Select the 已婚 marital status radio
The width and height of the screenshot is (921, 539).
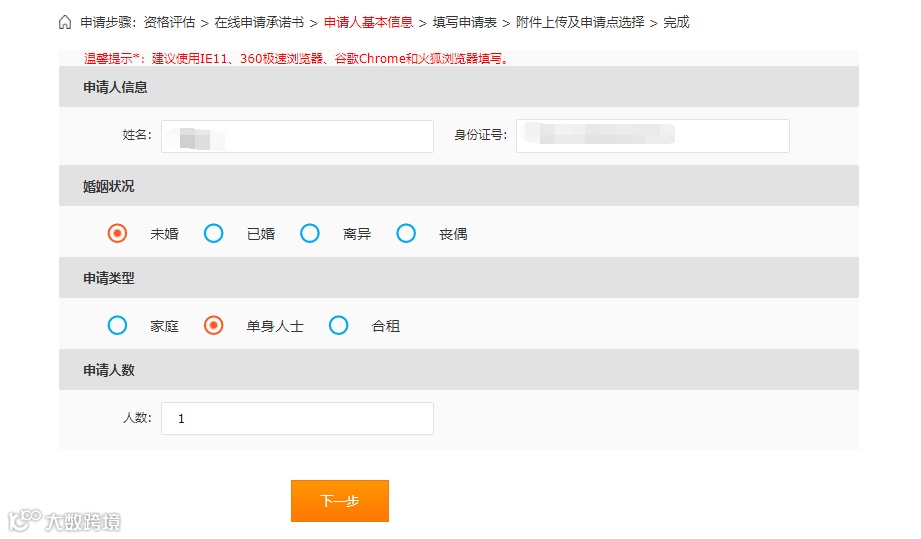[213, 234]
